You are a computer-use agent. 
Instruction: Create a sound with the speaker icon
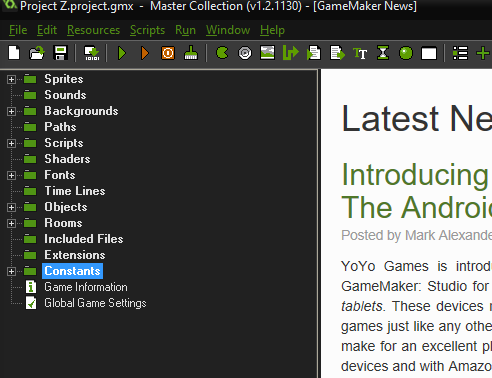pos(245,53)
